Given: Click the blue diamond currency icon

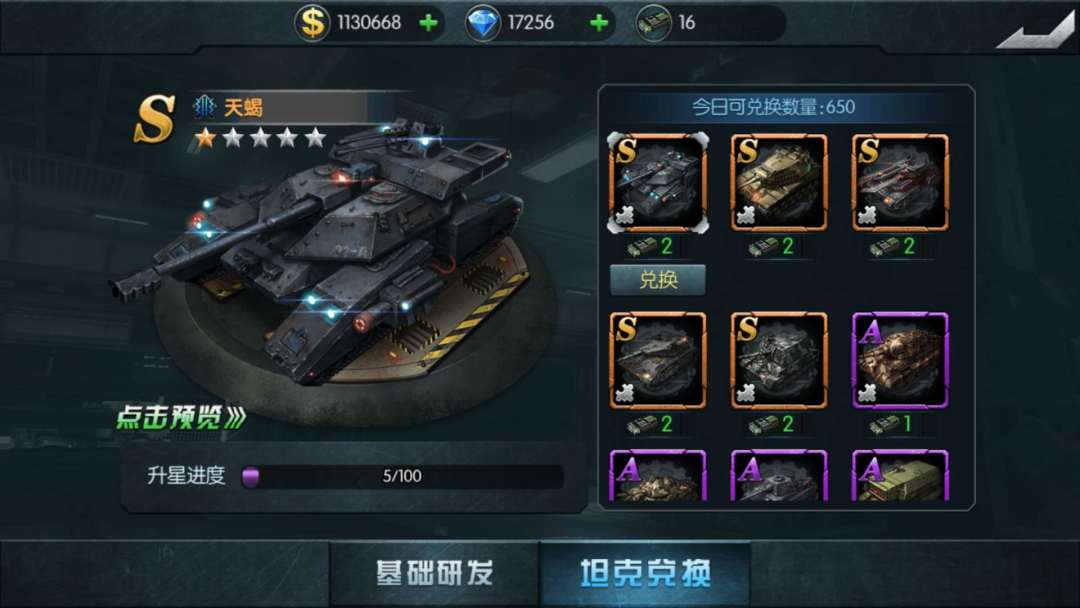Looking at the screenshot, I should [x=482, y=23].
